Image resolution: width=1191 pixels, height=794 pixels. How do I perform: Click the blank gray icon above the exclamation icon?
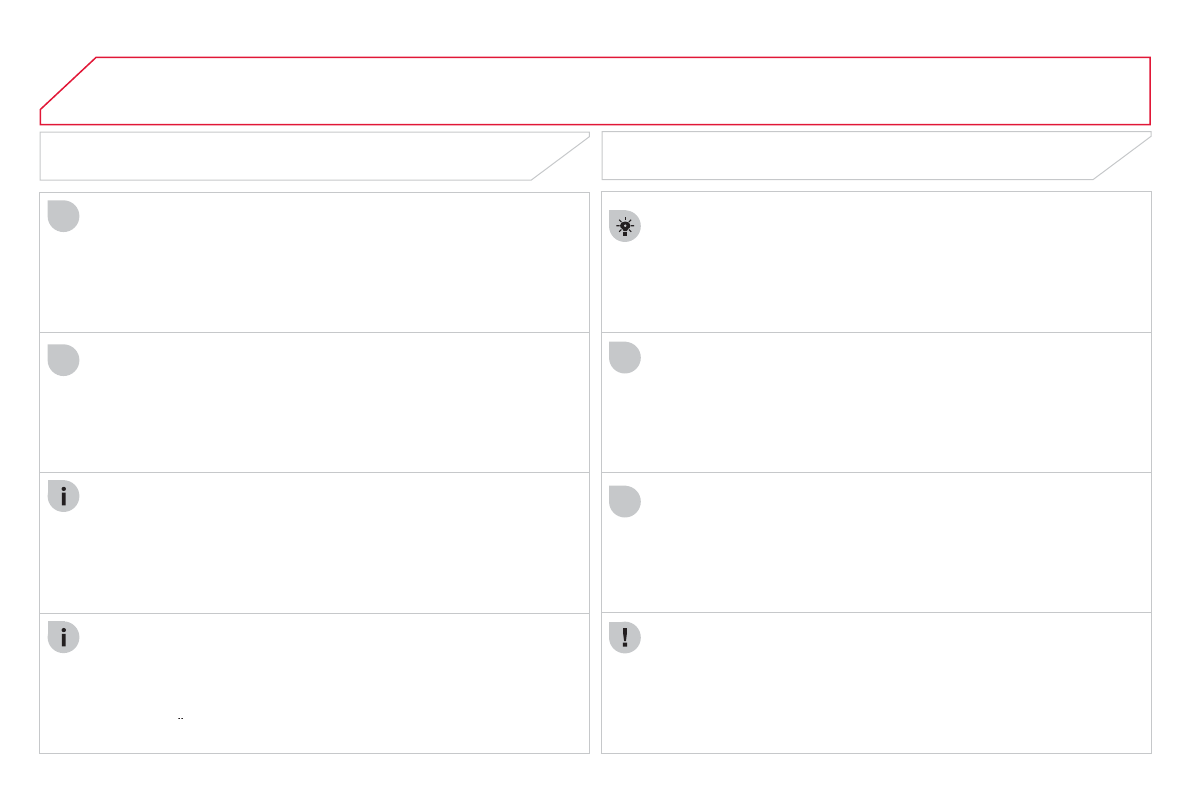[x=625, y=501]
